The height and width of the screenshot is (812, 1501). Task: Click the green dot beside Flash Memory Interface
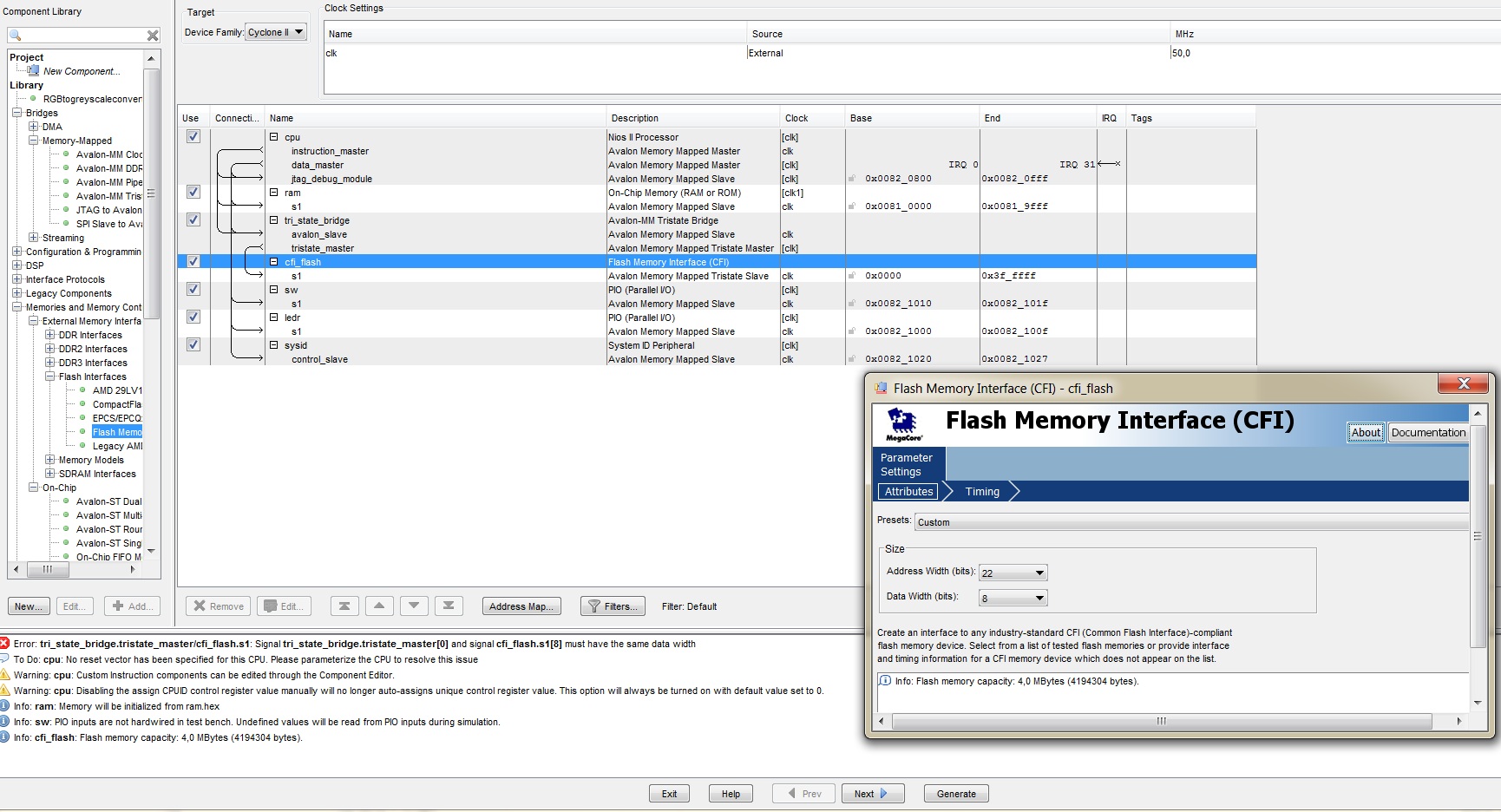point(83,431)
